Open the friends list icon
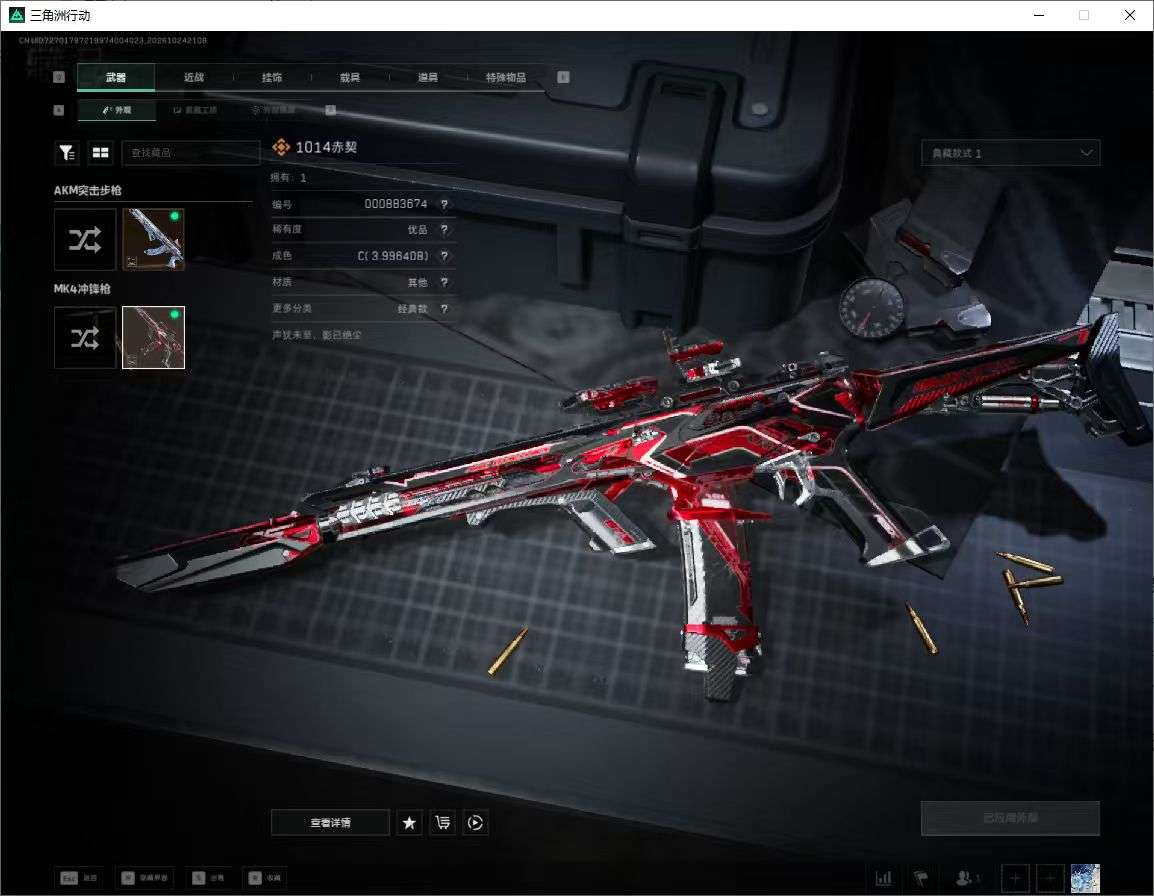The width and height of the screenshot is (1154, 896). [966, 878]
